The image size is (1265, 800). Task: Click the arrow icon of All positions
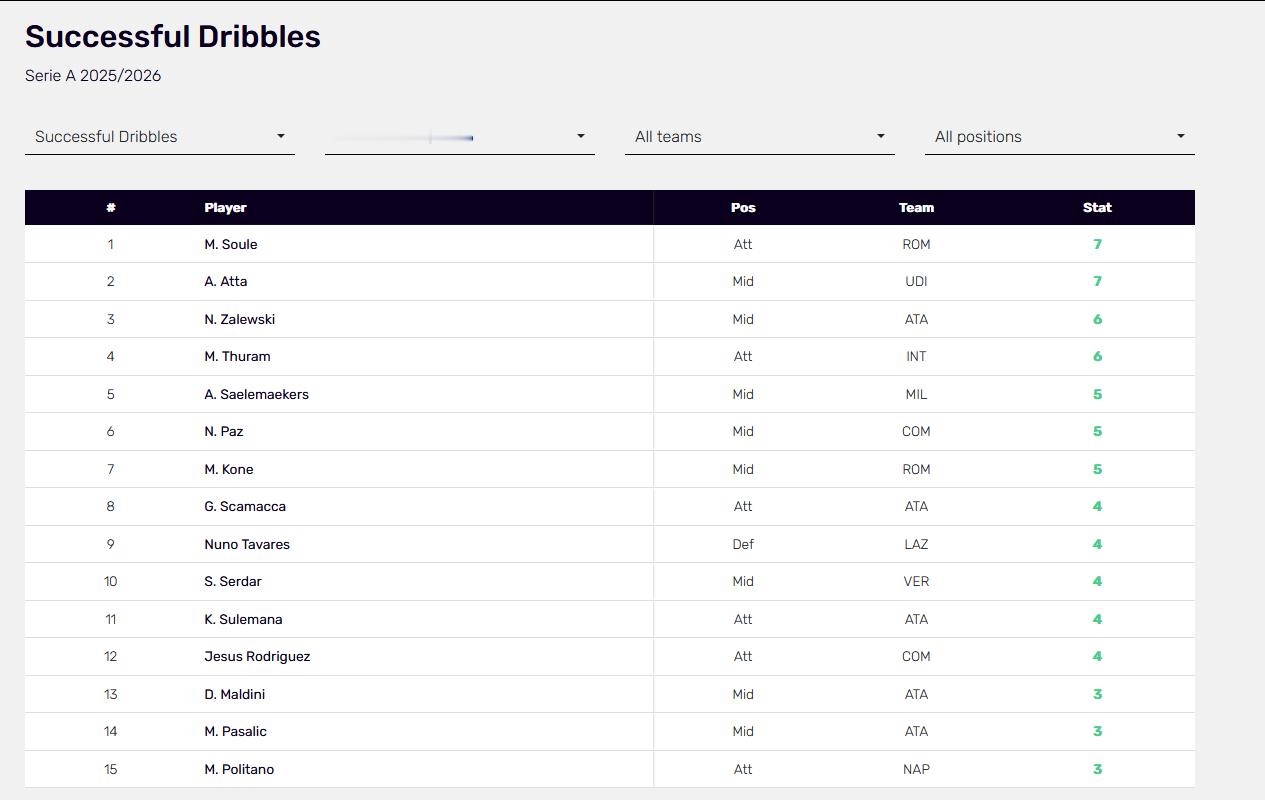click(1181, 136)
